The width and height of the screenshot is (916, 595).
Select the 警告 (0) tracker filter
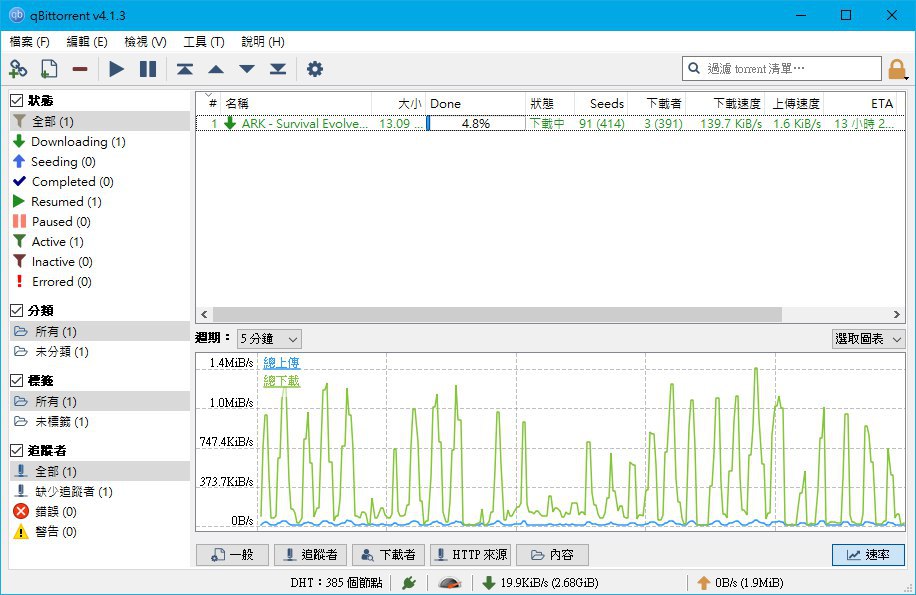tap(100, 531)
